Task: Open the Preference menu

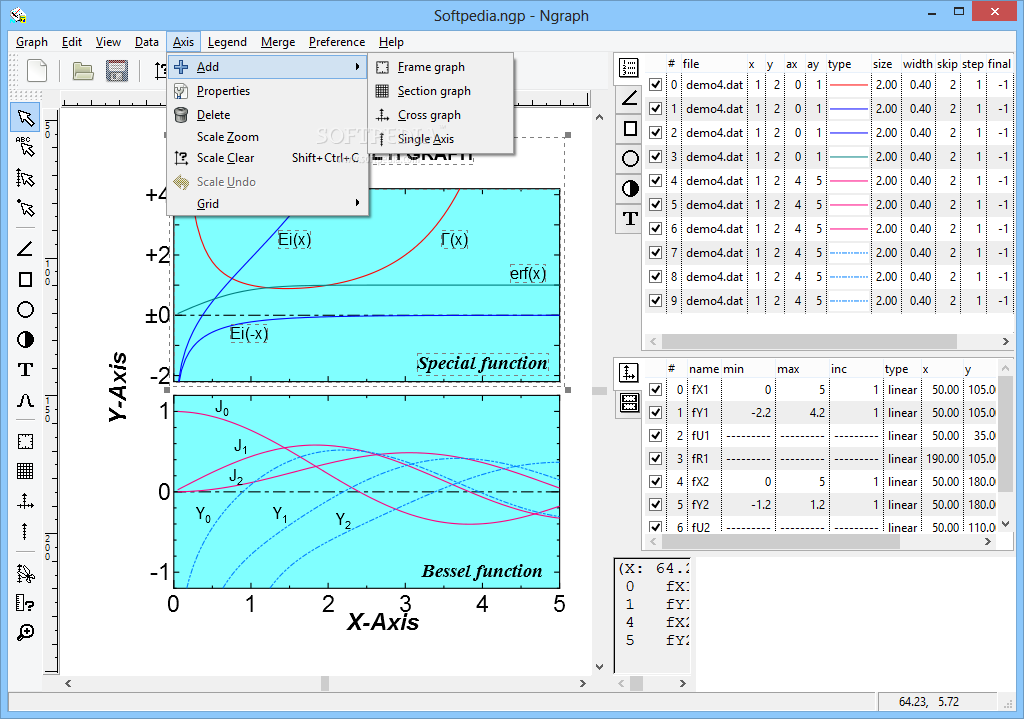Action: coord(337,42)
